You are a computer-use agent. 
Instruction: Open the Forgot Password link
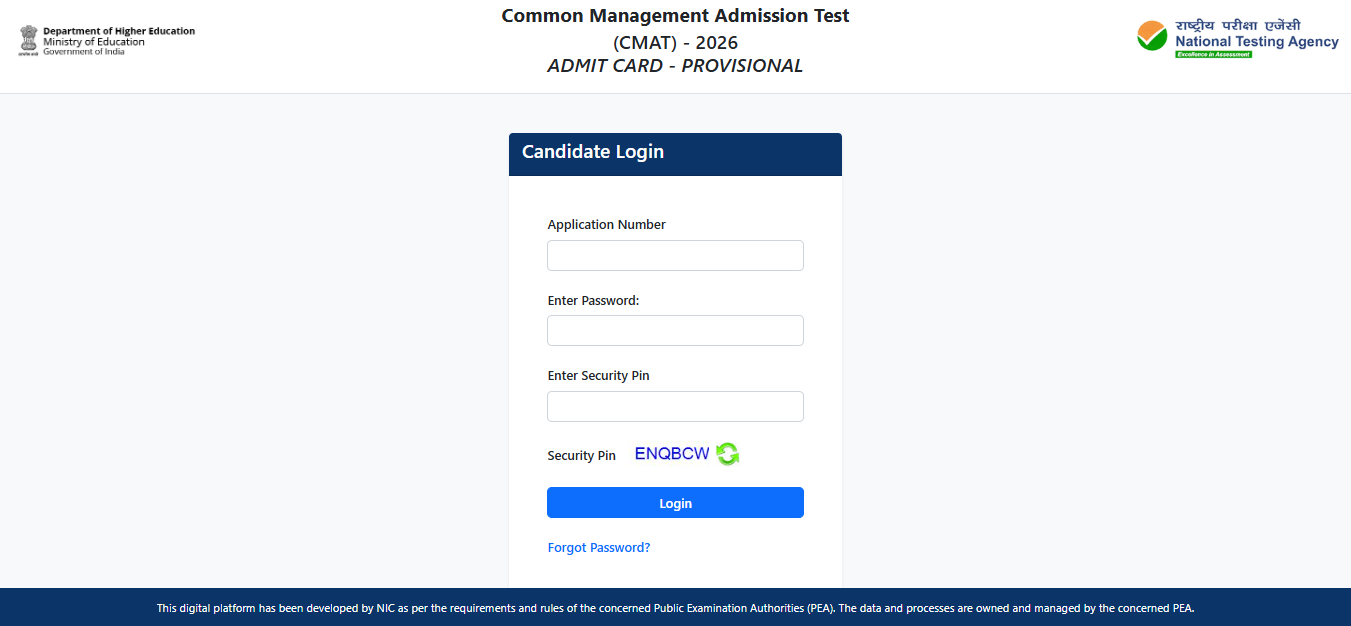(x=598, y=547)
